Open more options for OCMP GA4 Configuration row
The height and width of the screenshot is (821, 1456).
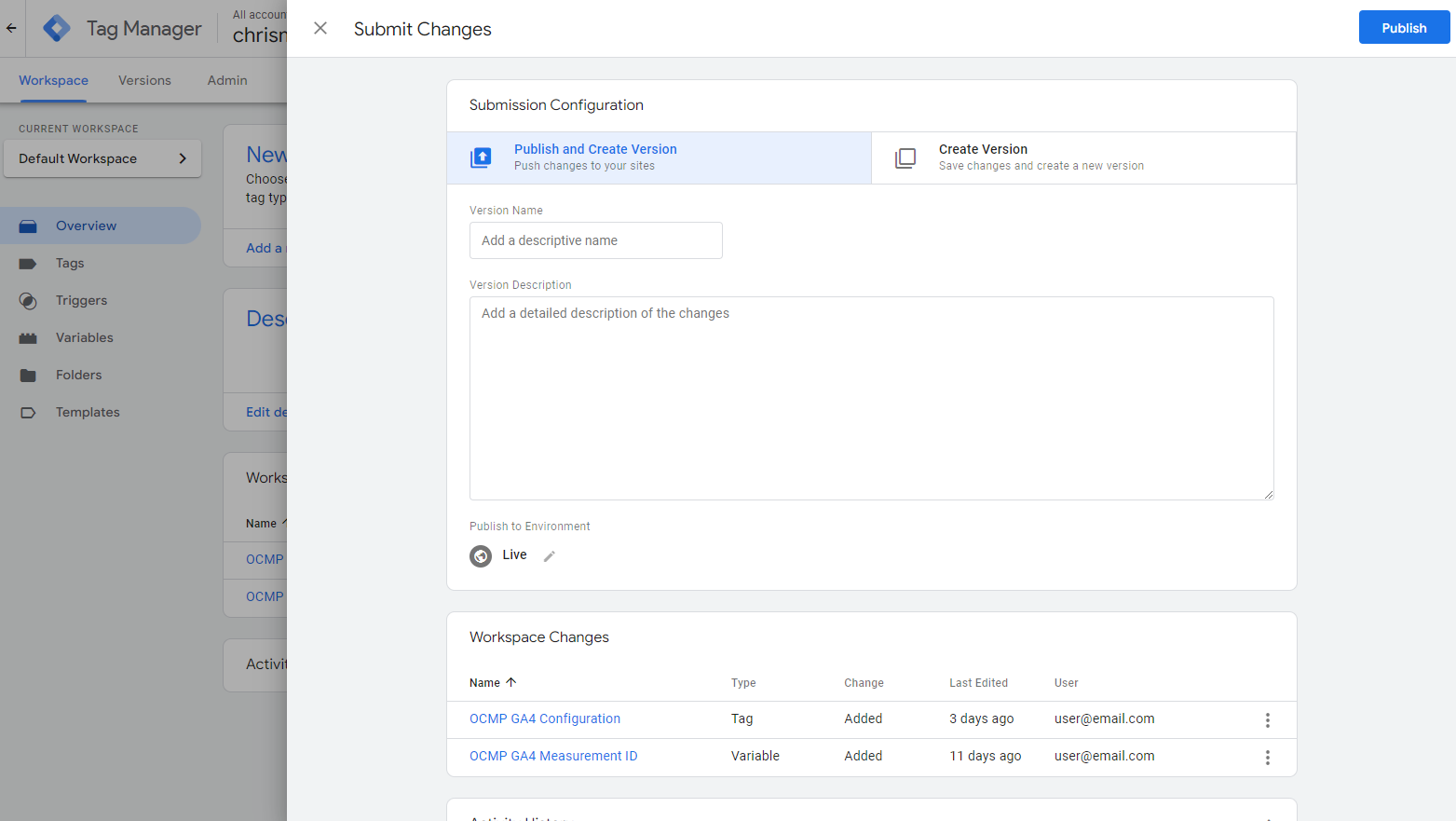[1267, 720]
